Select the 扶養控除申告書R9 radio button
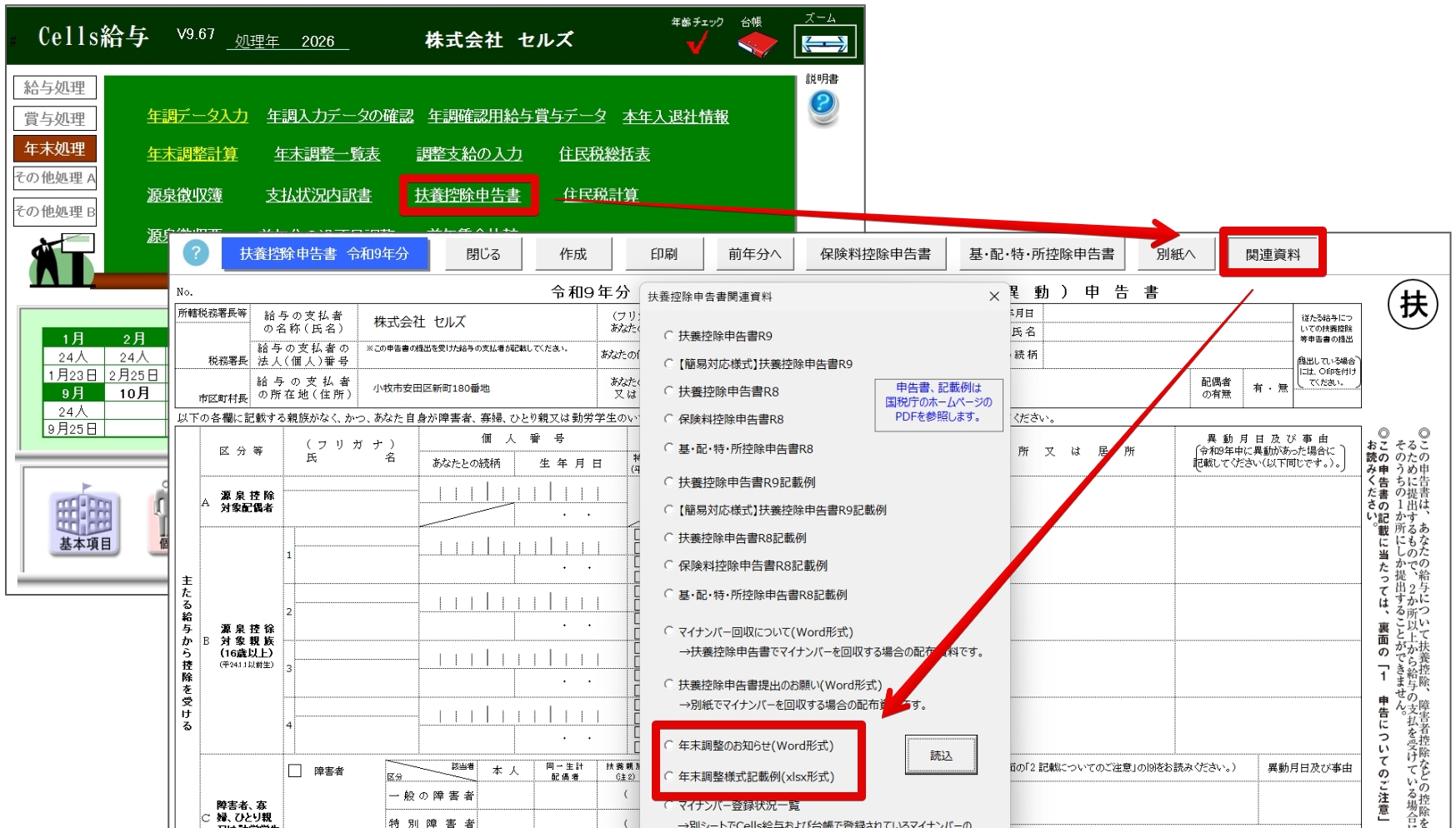This screenshot has height=828, width=1456. 668,336
